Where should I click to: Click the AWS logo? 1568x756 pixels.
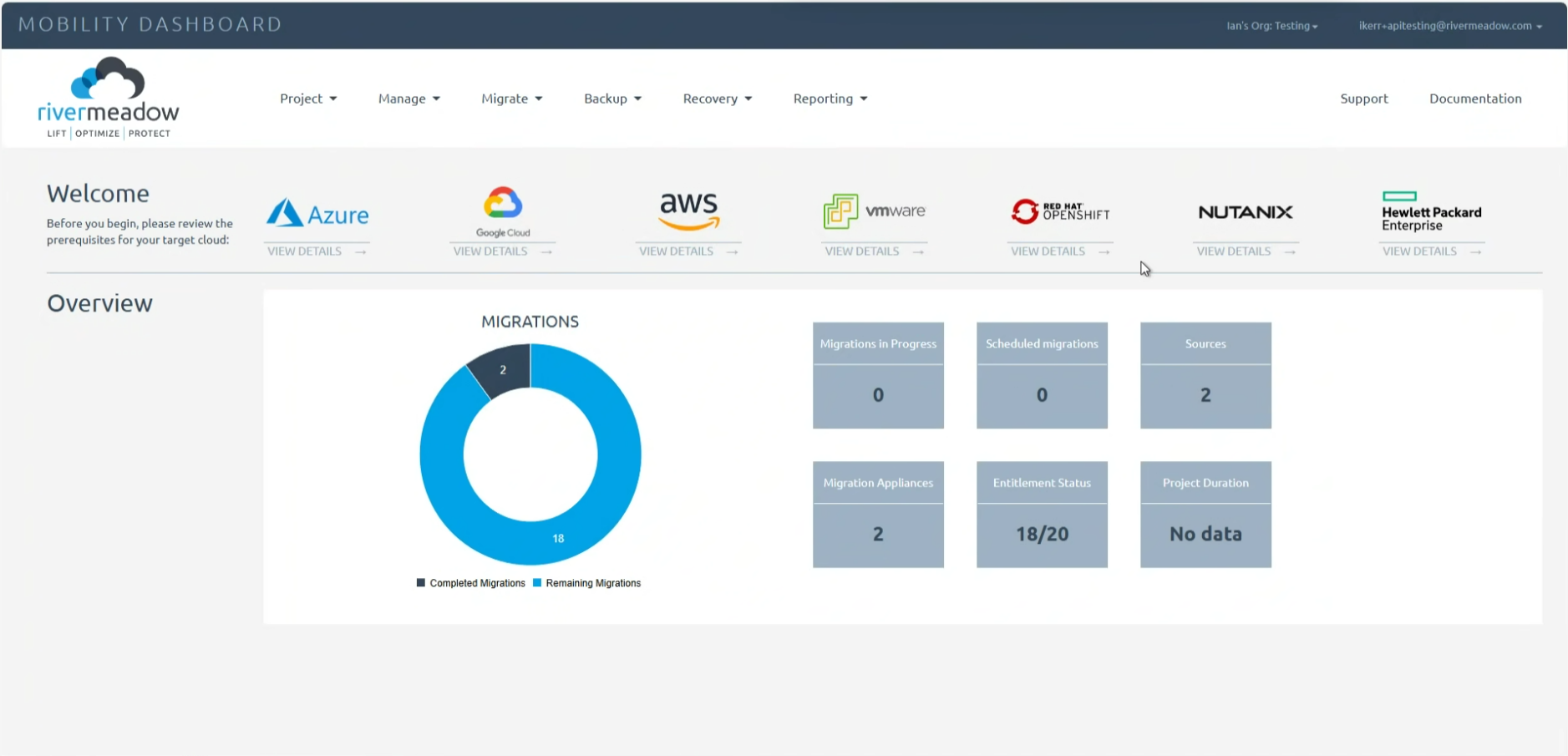click(x=688, y=211)
